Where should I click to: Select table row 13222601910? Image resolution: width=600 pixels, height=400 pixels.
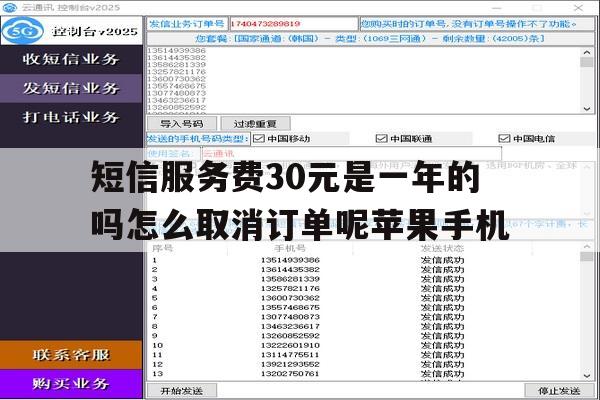click(364, 345)
